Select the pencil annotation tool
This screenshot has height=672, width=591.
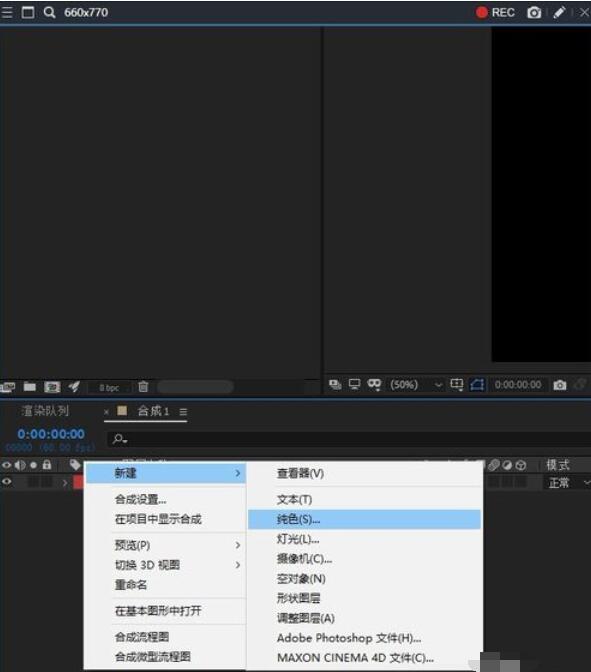[x=559, y=12]
